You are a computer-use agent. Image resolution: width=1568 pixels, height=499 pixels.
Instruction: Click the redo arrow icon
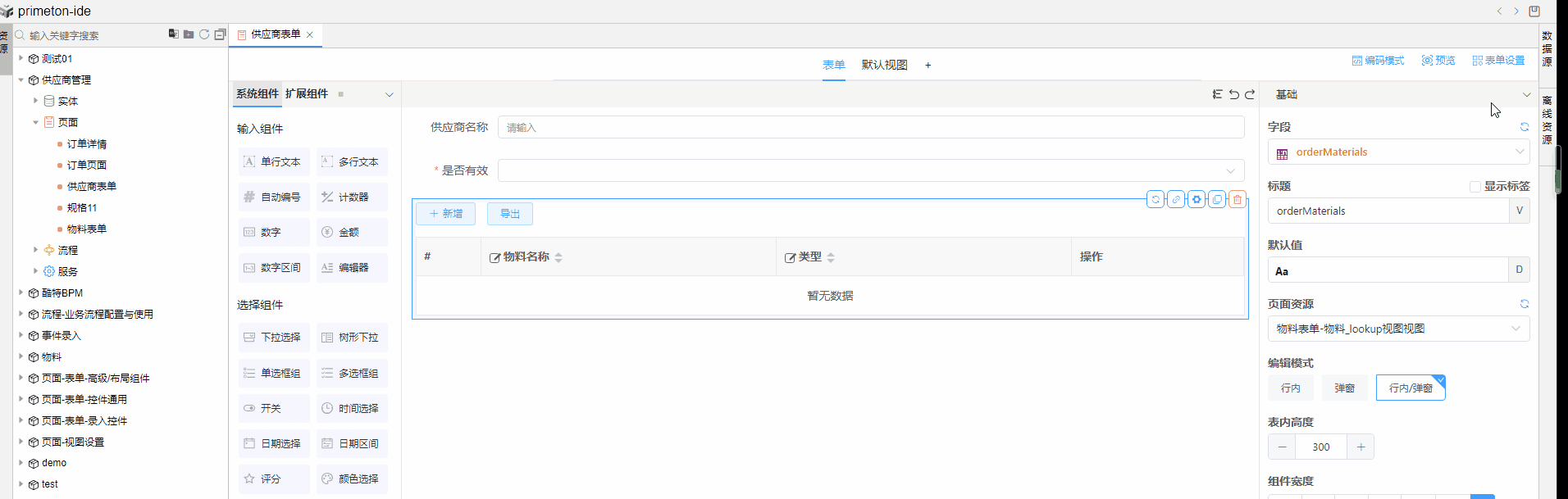(1250, 94)
